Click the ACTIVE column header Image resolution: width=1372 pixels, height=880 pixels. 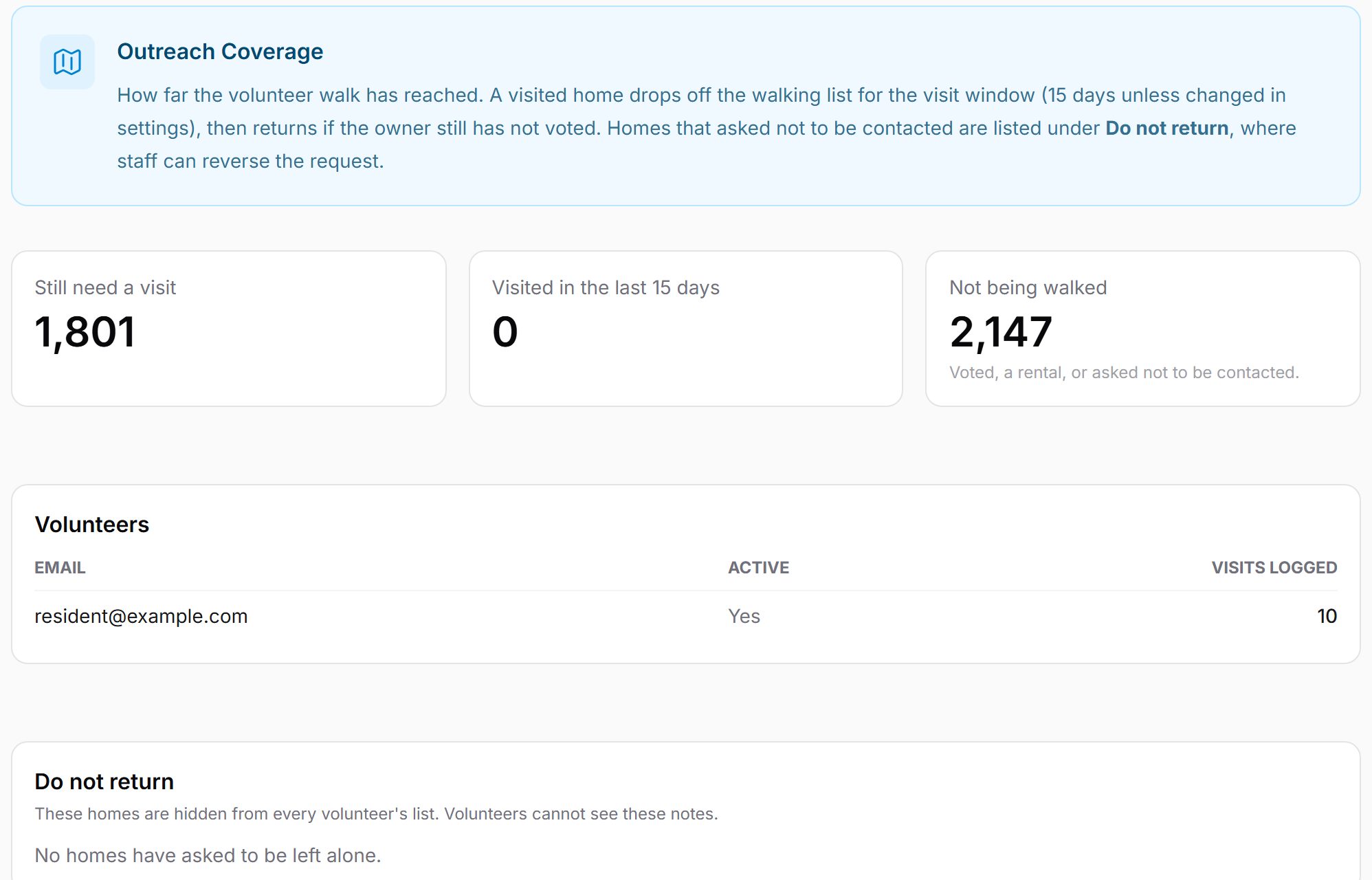tap(758, 567)
